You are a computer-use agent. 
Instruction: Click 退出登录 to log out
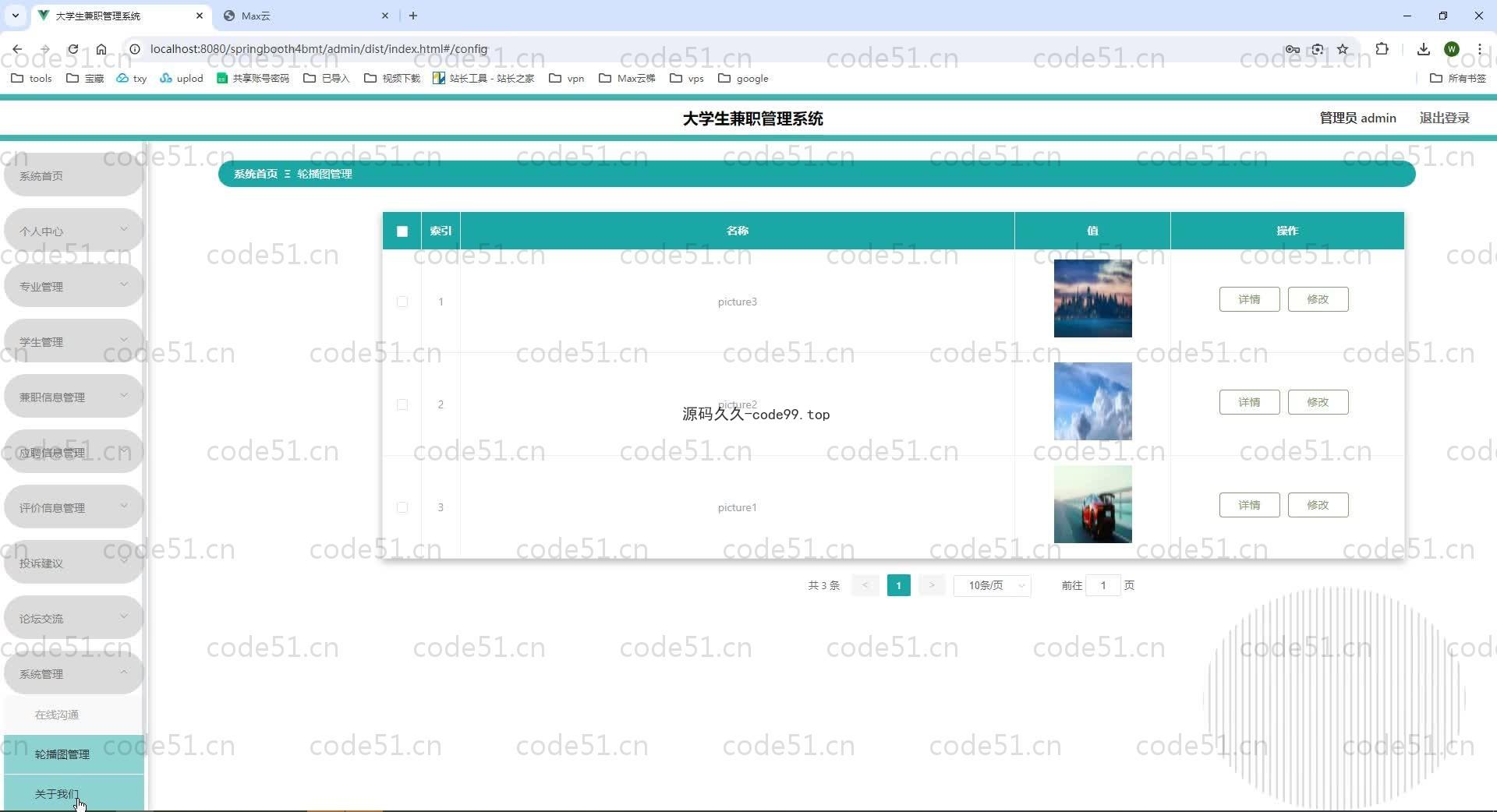[x=1444, y=118]
